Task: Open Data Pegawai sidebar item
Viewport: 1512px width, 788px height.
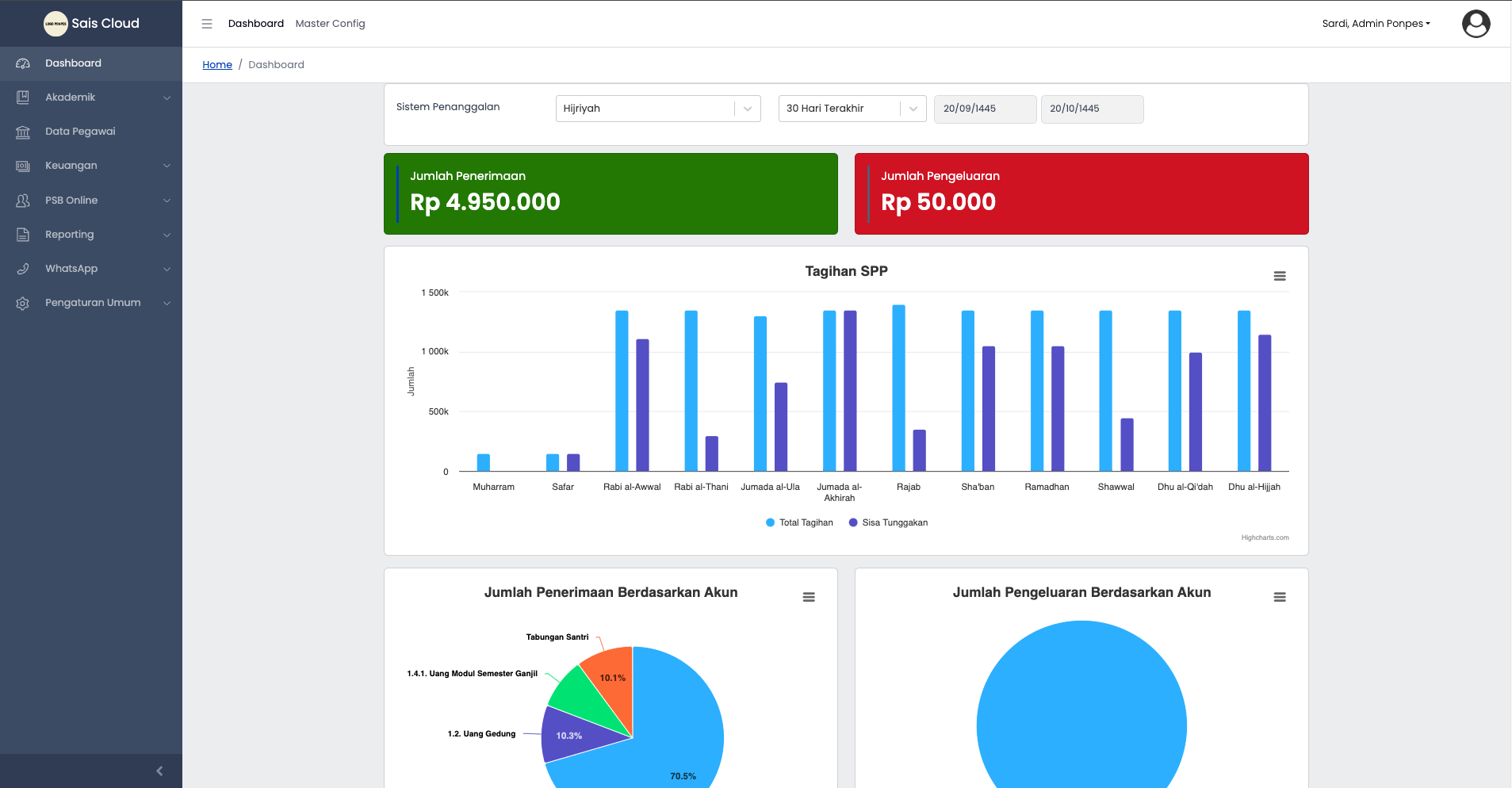Action: click(91, 132)
